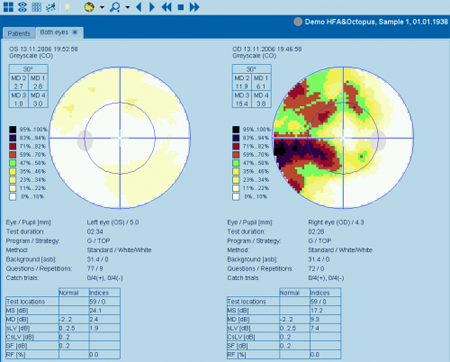Viewport: 450px width, 362px height.
Task: Click the yellow 35%..46% swatch on right legend
Action: (236, 171)
